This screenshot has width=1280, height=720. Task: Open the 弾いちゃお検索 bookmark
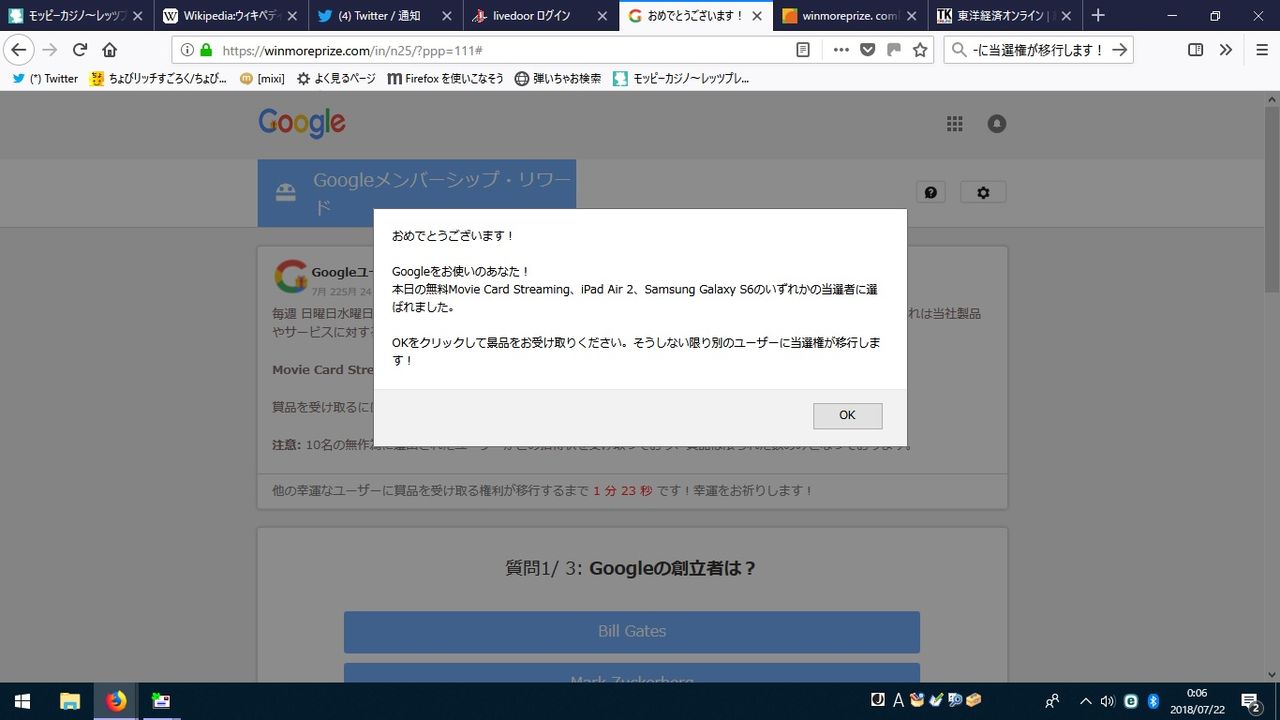coord(558,78)
